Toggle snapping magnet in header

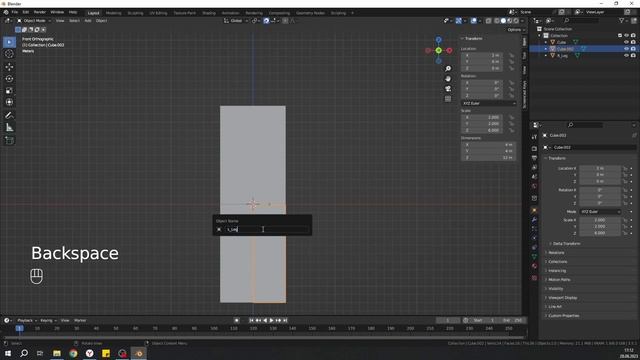(x=266, y=21)
